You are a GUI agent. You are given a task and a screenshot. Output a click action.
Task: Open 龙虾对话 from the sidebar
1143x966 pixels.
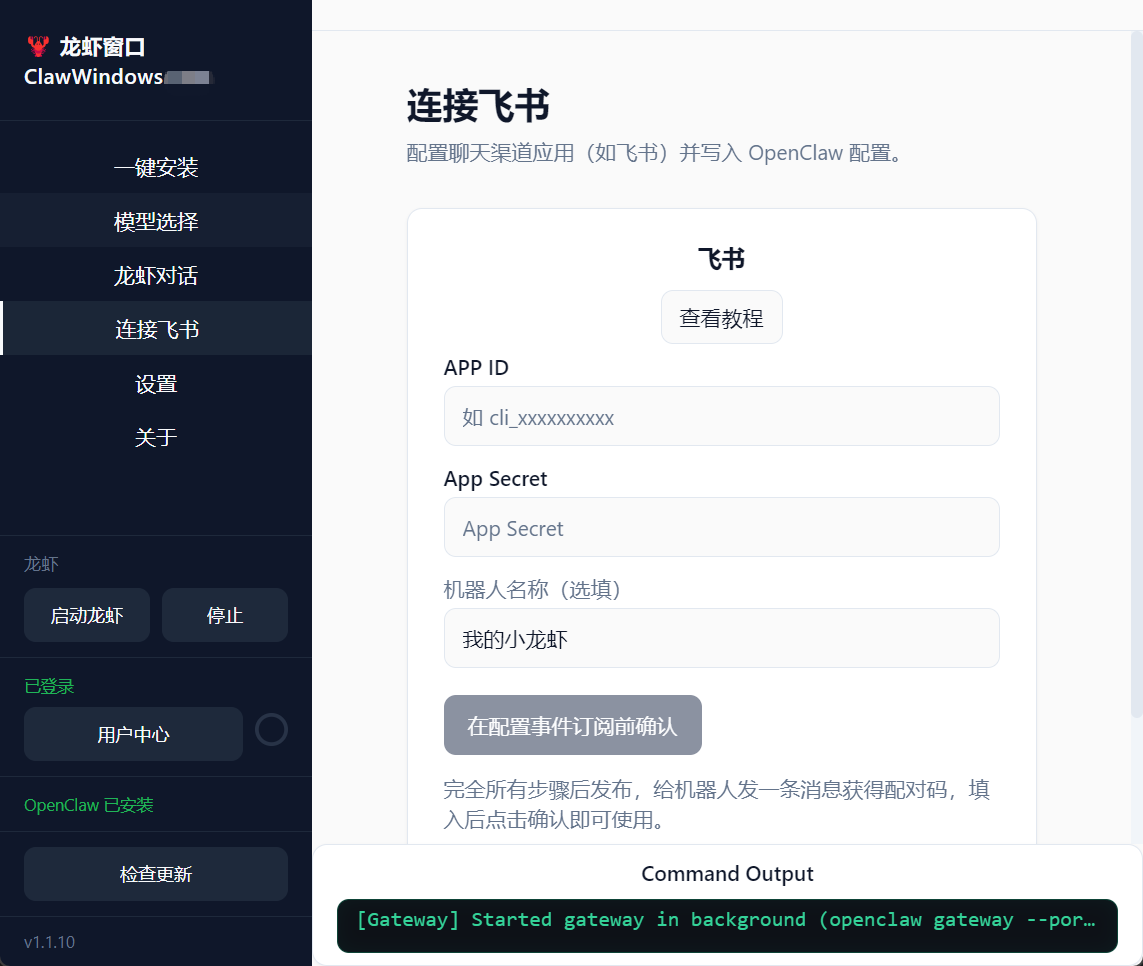click(156, 275)
